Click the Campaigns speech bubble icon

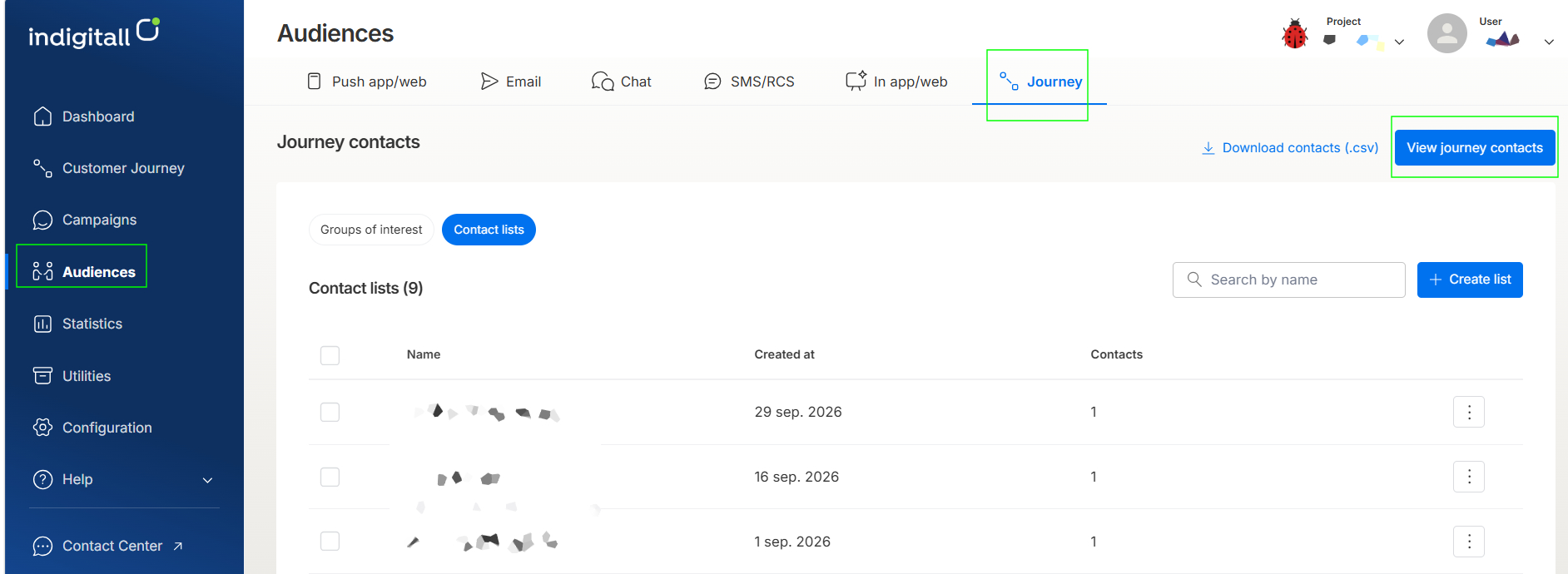point(42,220)
